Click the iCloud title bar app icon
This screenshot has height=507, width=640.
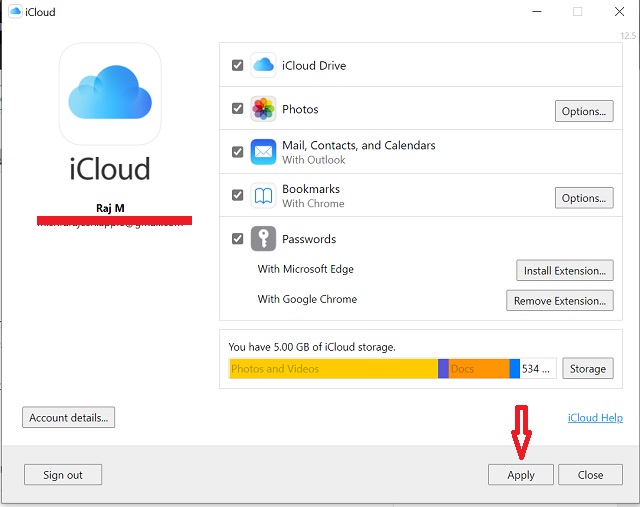click(15, 11)
